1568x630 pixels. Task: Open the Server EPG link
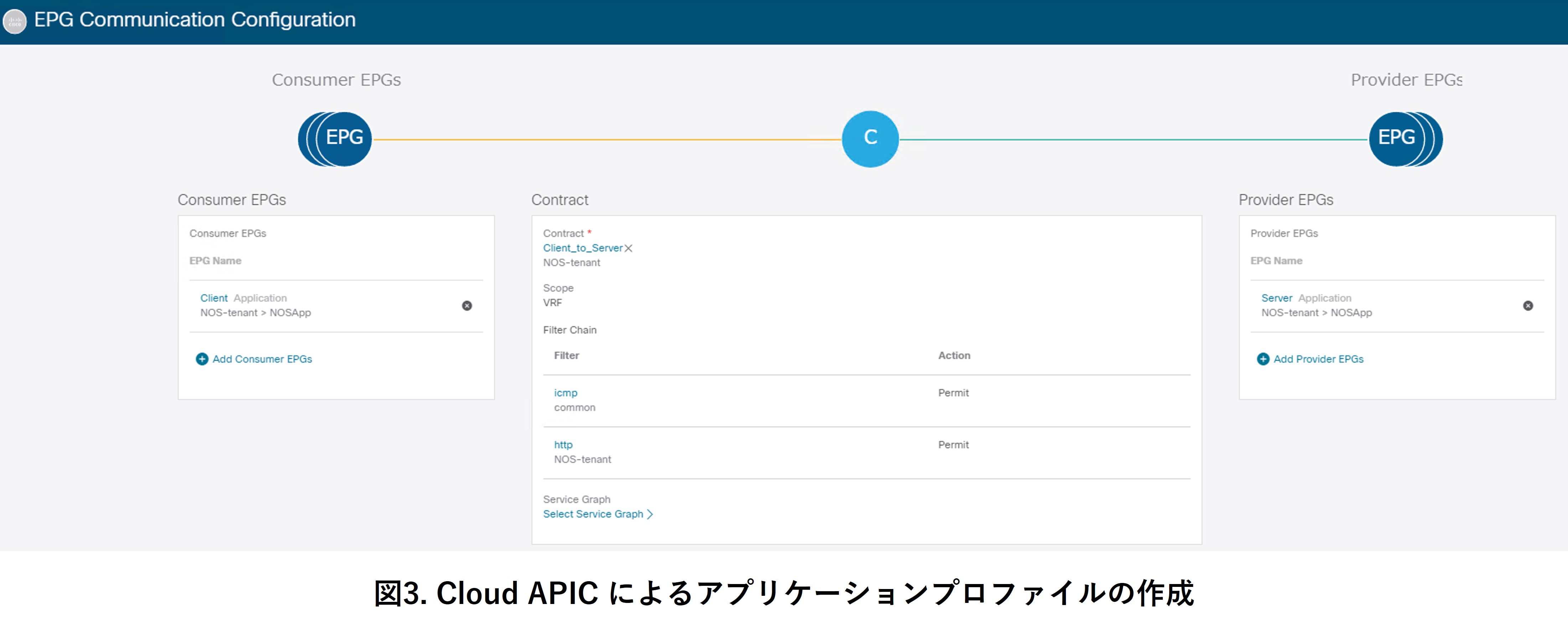tap(1276, 298)
